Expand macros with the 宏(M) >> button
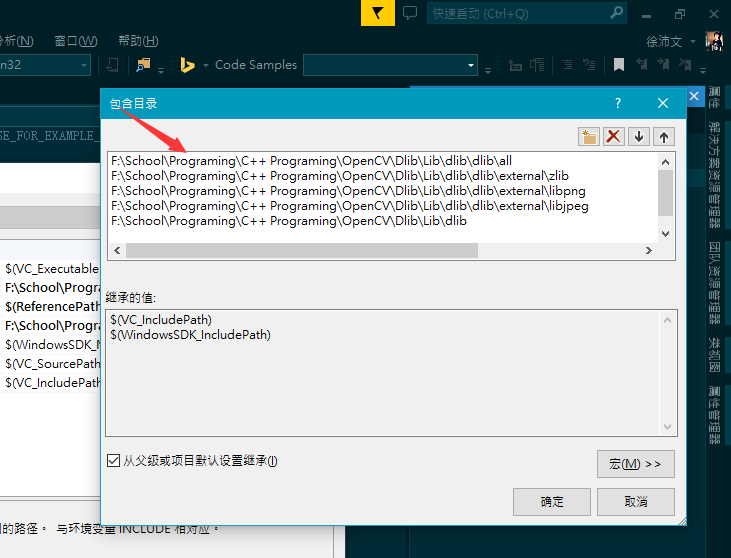Image resolution: width=731 pixels, height=558 pixels. [x=635, y=464]
